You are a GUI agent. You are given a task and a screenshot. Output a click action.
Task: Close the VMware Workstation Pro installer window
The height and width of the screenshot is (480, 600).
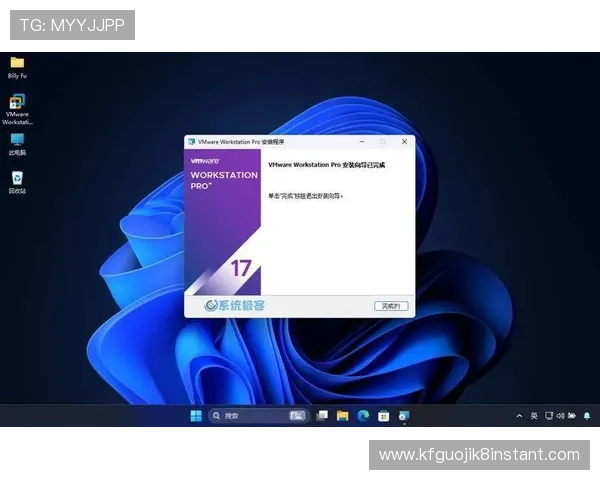(404, 142)
